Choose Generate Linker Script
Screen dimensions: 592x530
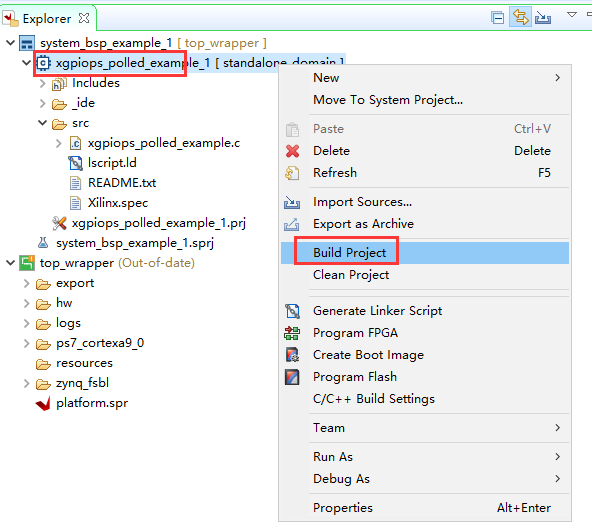pyautogui.click(x=425, y=311)
